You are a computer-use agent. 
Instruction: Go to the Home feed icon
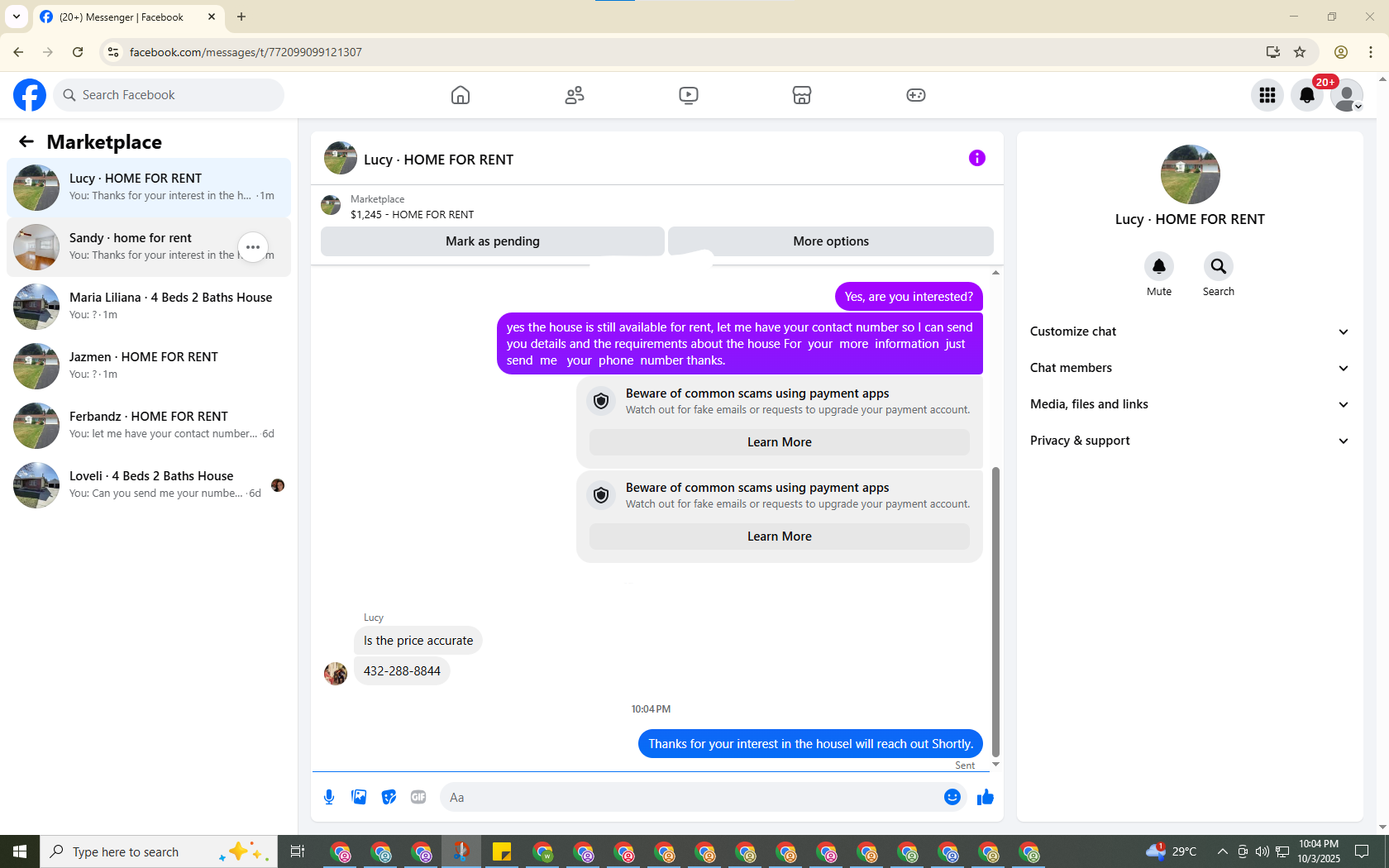pos(461,95)
